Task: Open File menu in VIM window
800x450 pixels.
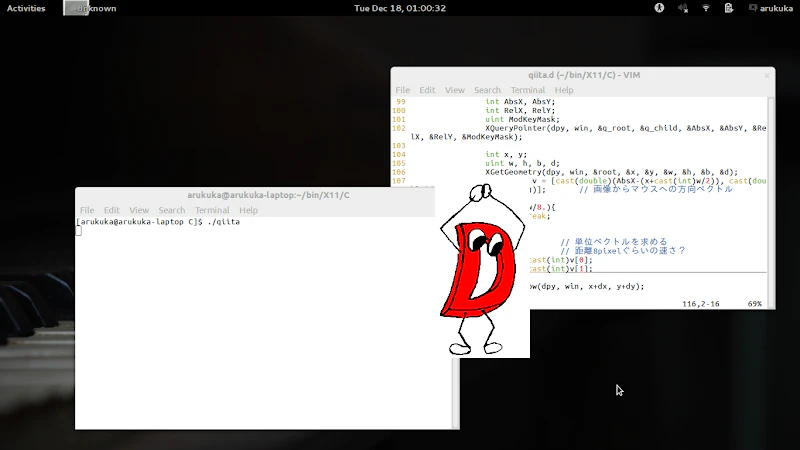Action: pyautogui.click(x=403, y=90)
